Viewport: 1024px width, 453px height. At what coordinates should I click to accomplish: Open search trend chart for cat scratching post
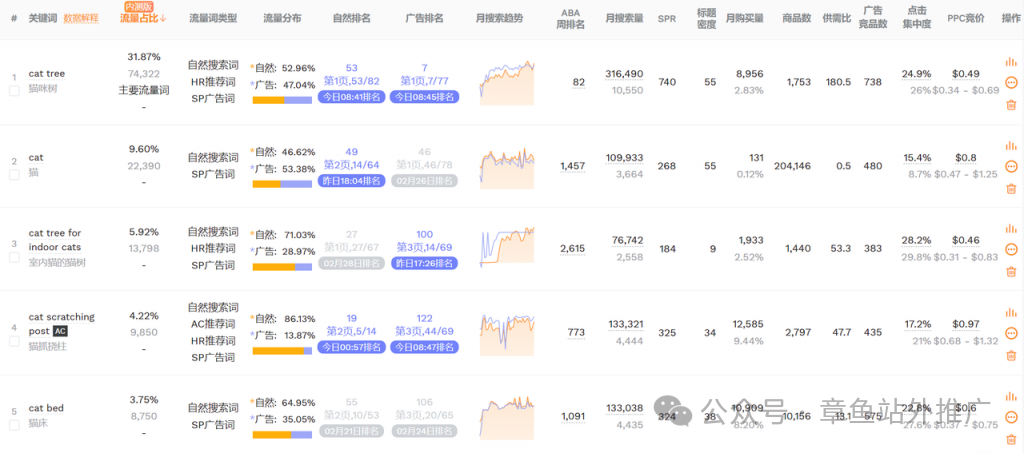507,333
